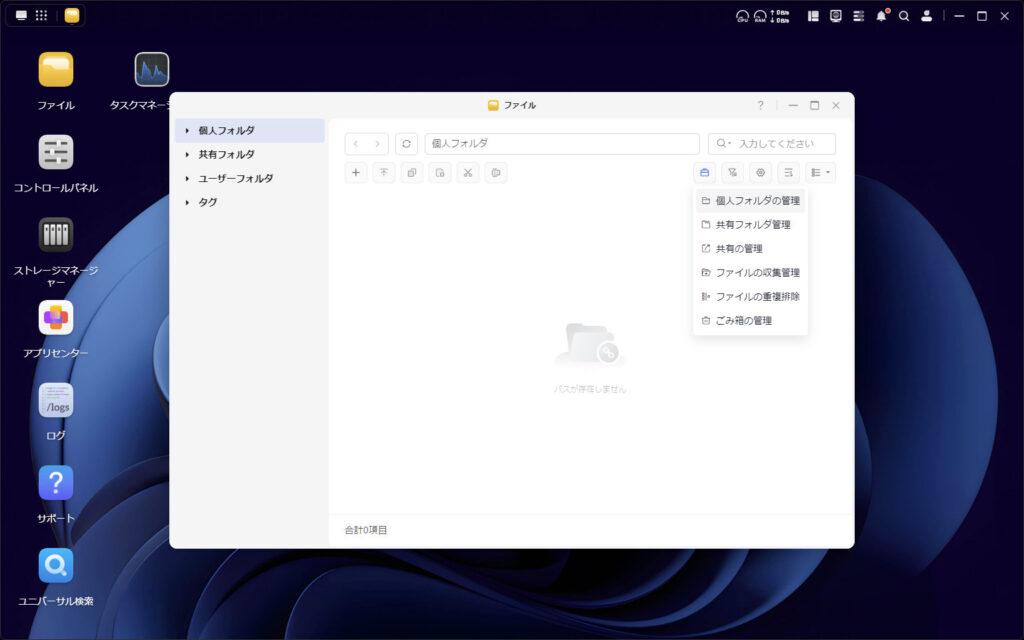The image size is (1024, 640).
Task: Select the cut (scissors) tool in the toolbar
Action: coord(467,172)
